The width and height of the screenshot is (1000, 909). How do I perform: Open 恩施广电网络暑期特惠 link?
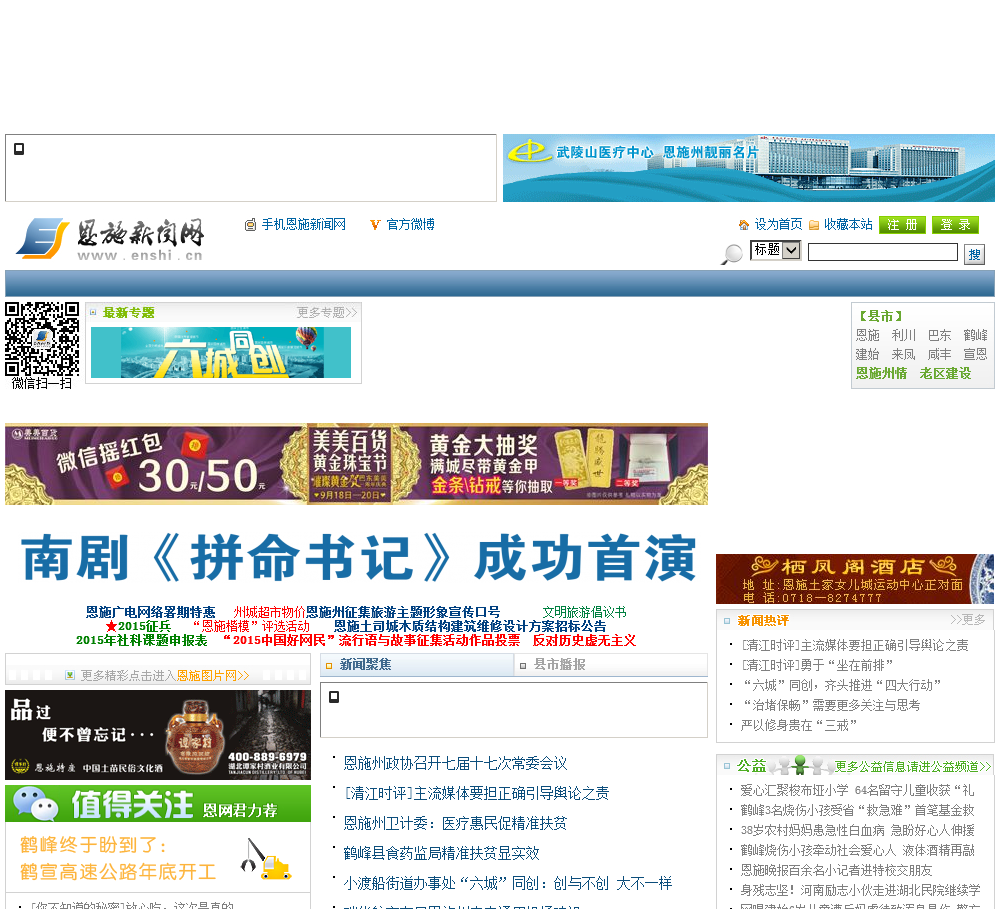point(151,612)
